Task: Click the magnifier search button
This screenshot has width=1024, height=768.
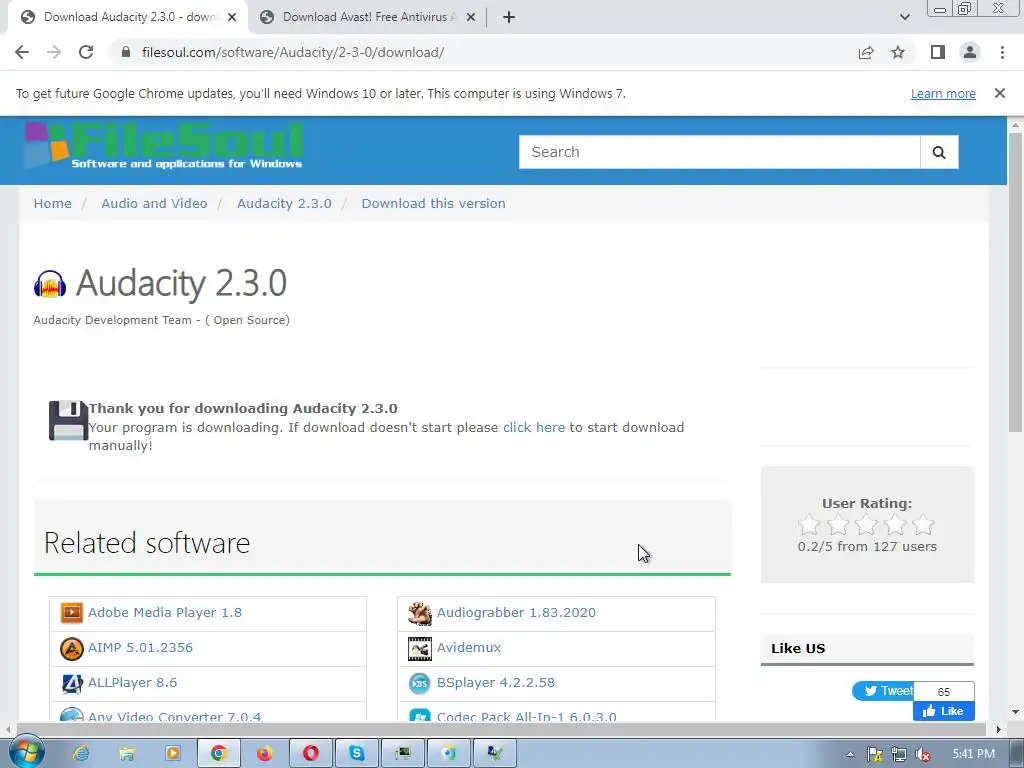Action: [939, 152]
